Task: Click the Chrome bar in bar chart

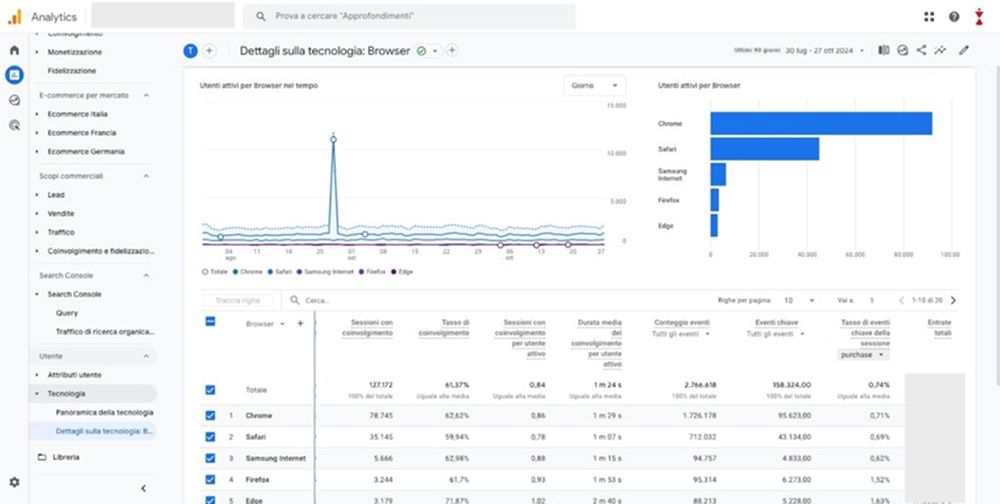Action: pyautogui.click(x=821, y=124)
